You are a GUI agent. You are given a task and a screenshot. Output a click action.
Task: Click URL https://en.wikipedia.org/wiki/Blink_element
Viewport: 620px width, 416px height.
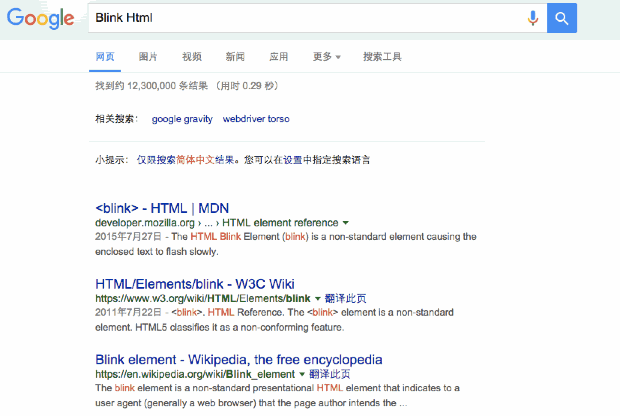coord(195,374)
